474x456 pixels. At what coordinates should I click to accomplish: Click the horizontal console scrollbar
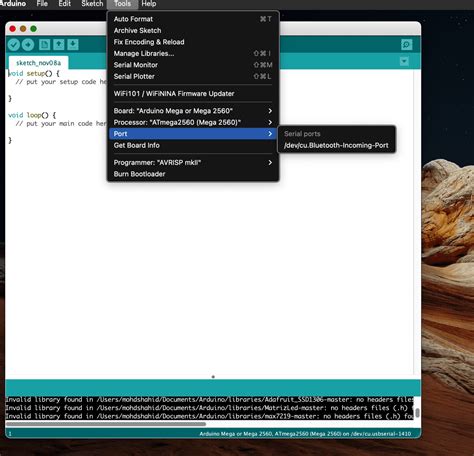click(106, 424)
